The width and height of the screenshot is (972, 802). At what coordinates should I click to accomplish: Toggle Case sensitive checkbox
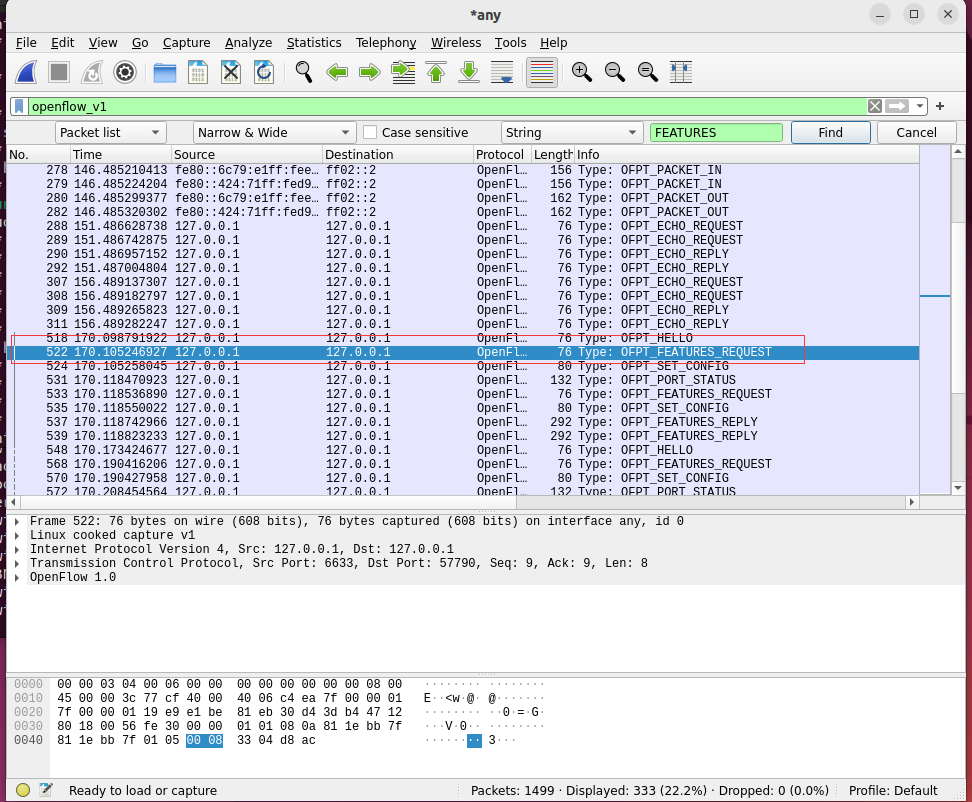coord(370,133)
